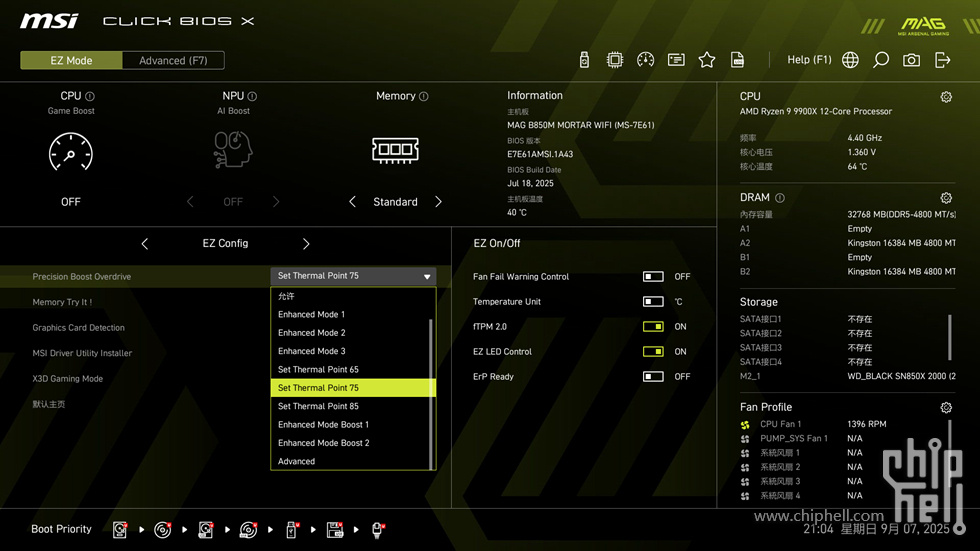Select Advanced option in dropdown list

pyautogui.click(x=350, y=462)
